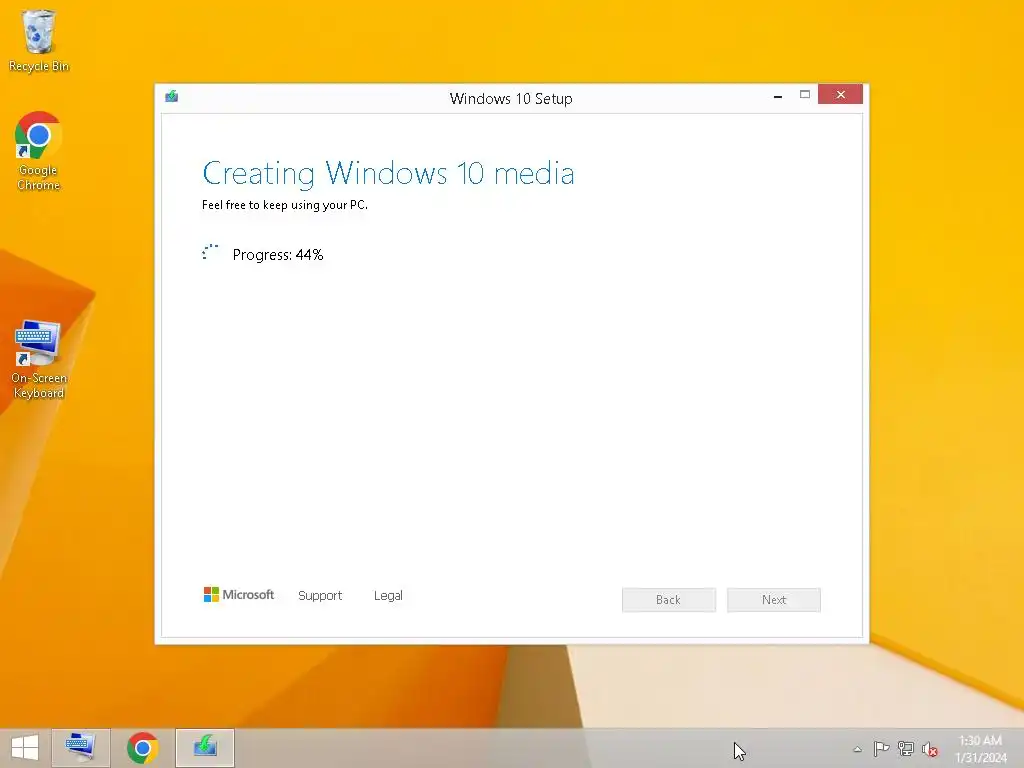This screenshot has width=1024, height=768.
Task: Click the progress spinner indicator
Action: click(210, 253)
